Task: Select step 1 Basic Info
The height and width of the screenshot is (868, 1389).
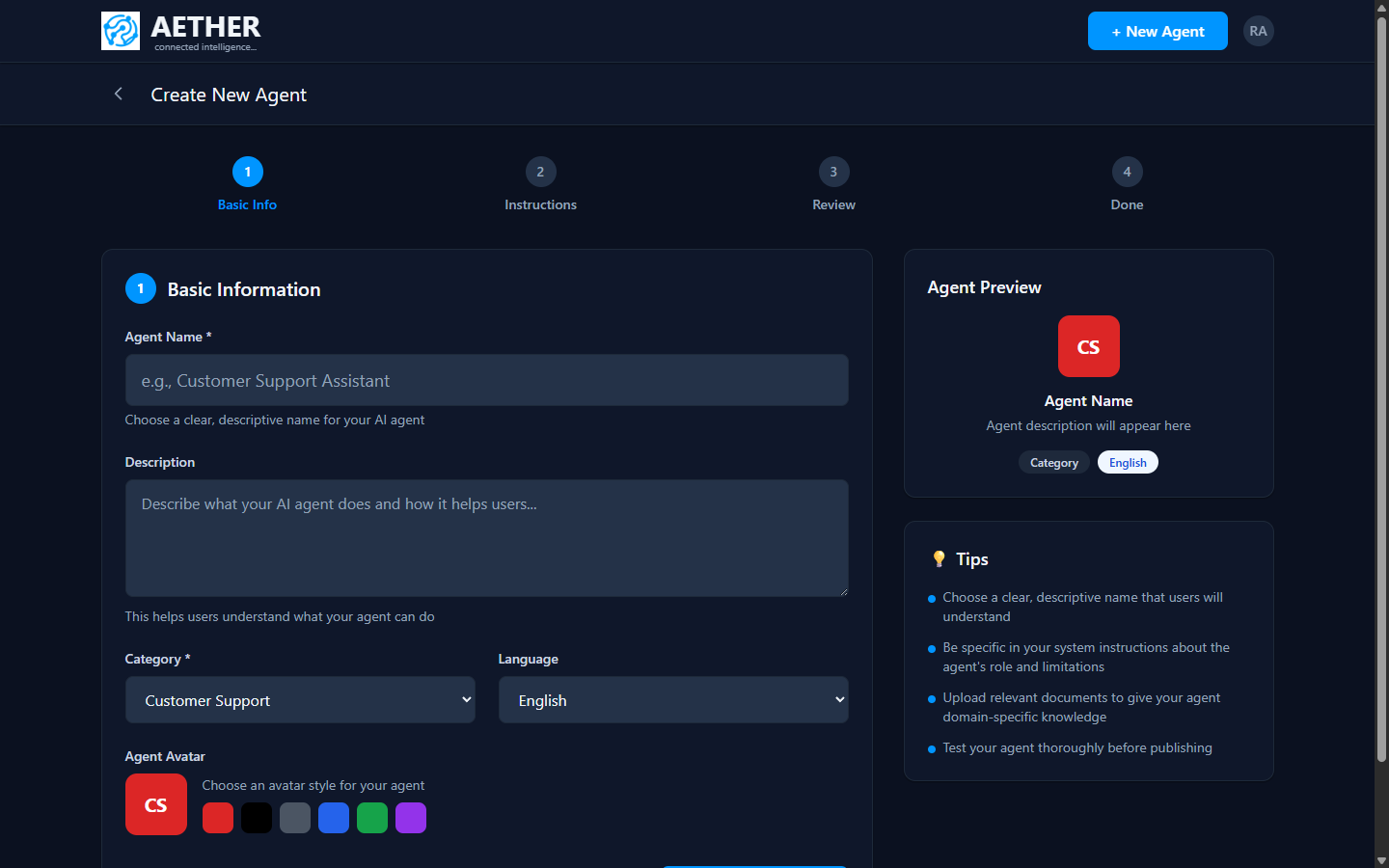Action: [247, 184]
